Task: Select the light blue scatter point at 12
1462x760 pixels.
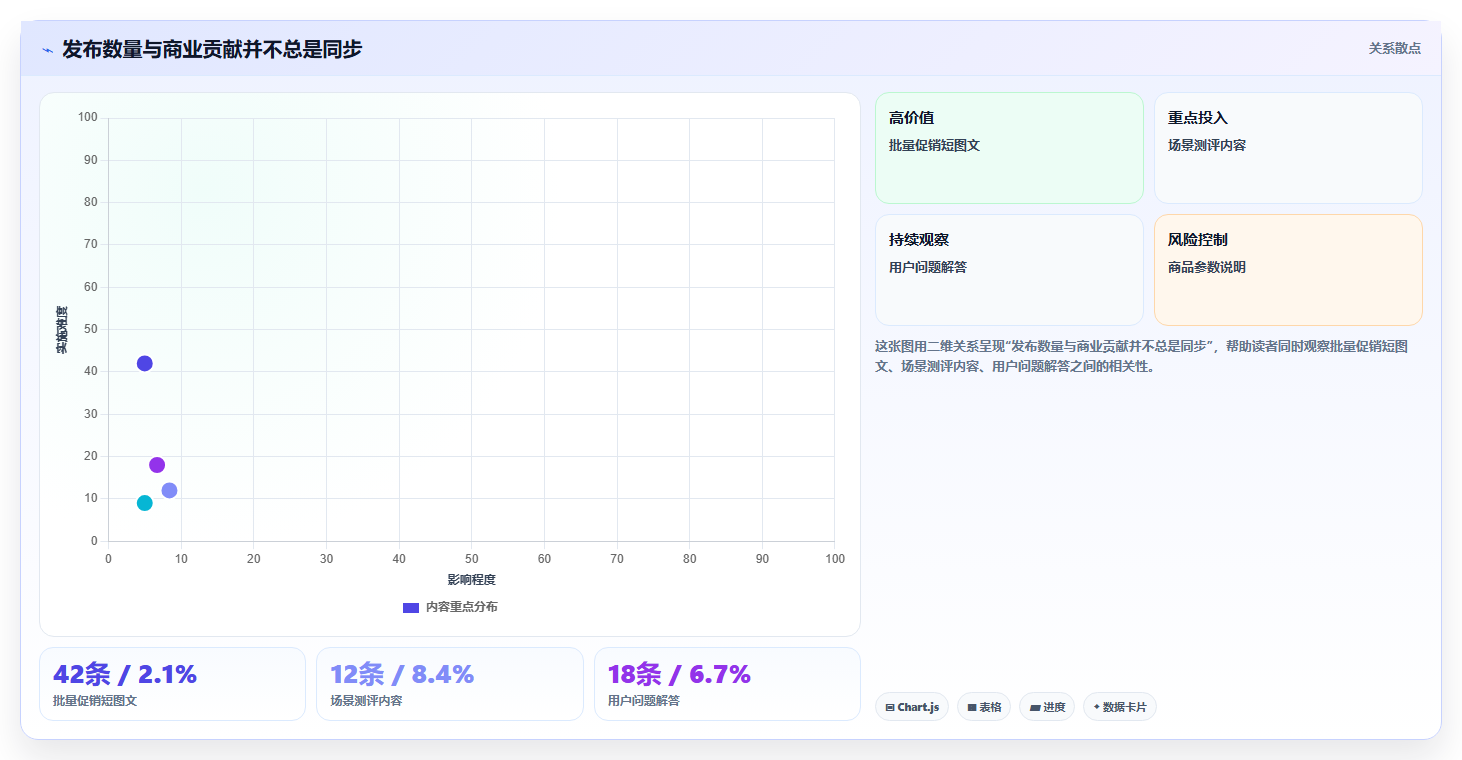Action: point(169,490)
